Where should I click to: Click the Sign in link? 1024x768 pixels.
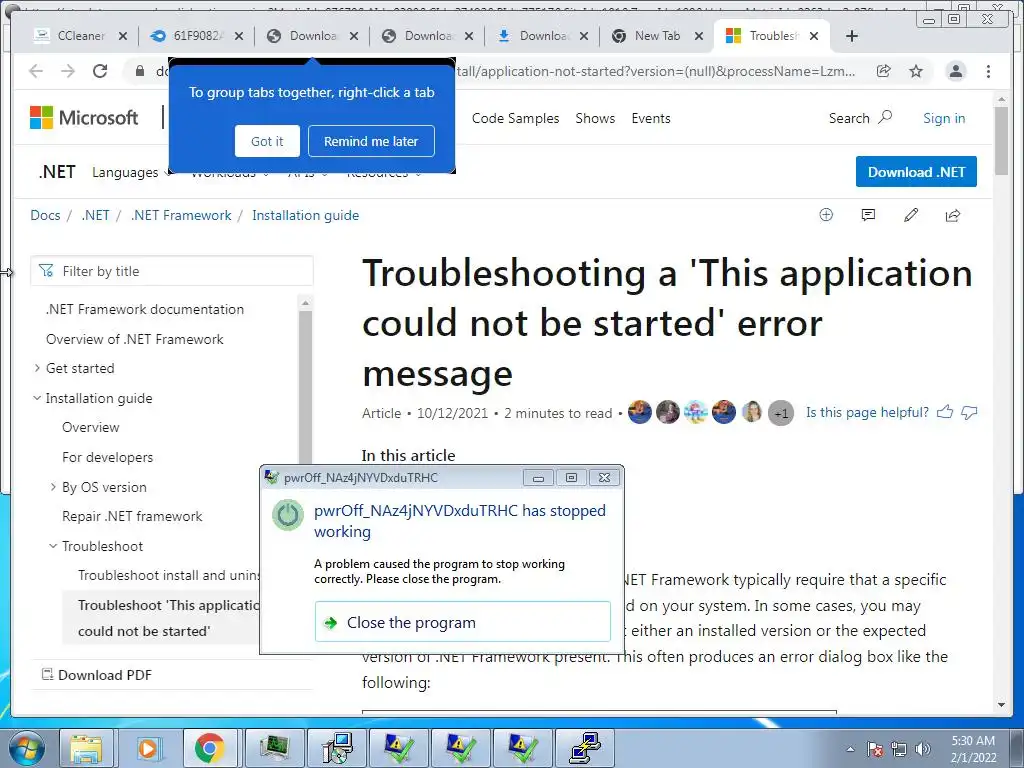pyautogui.click(x=944, y=118)
